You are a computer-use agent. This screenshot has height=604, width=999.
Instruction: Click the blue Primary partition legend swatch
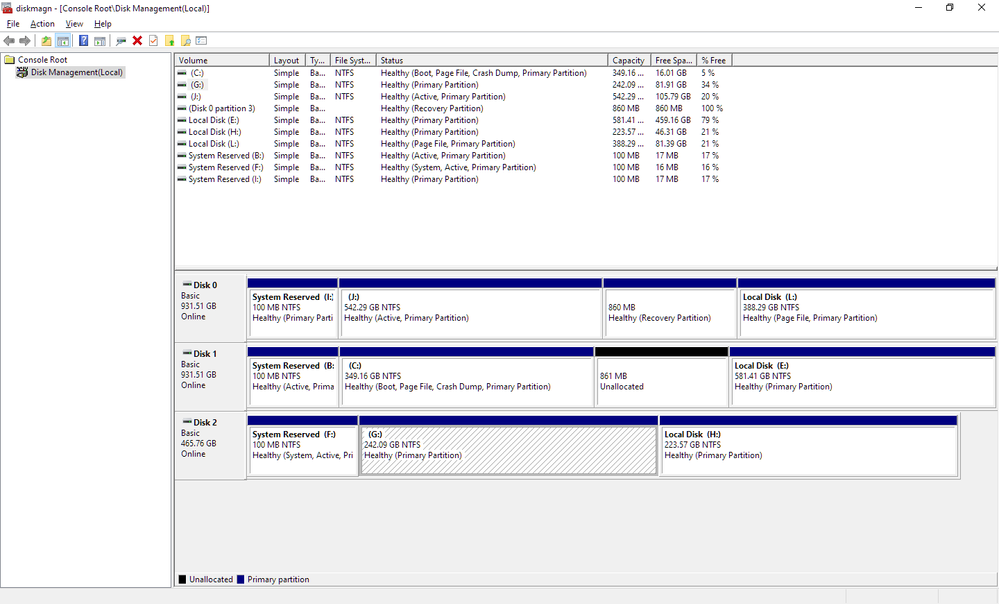pyautogui.click(x=240, y=579)
